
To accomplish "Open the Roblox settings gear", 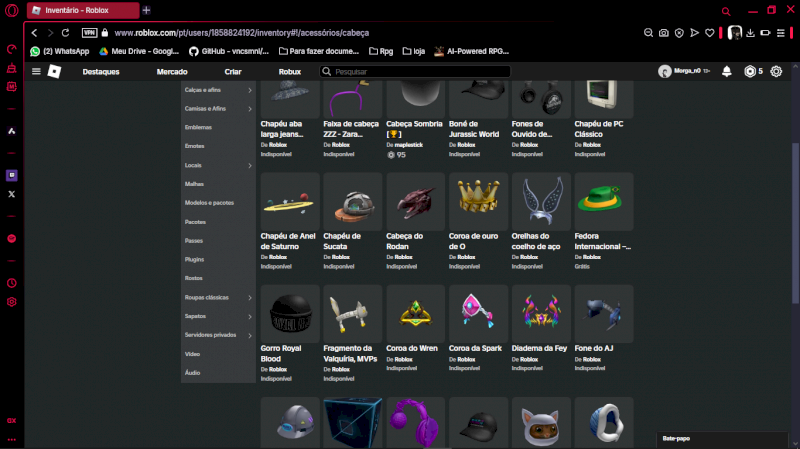I will [776, 71].
